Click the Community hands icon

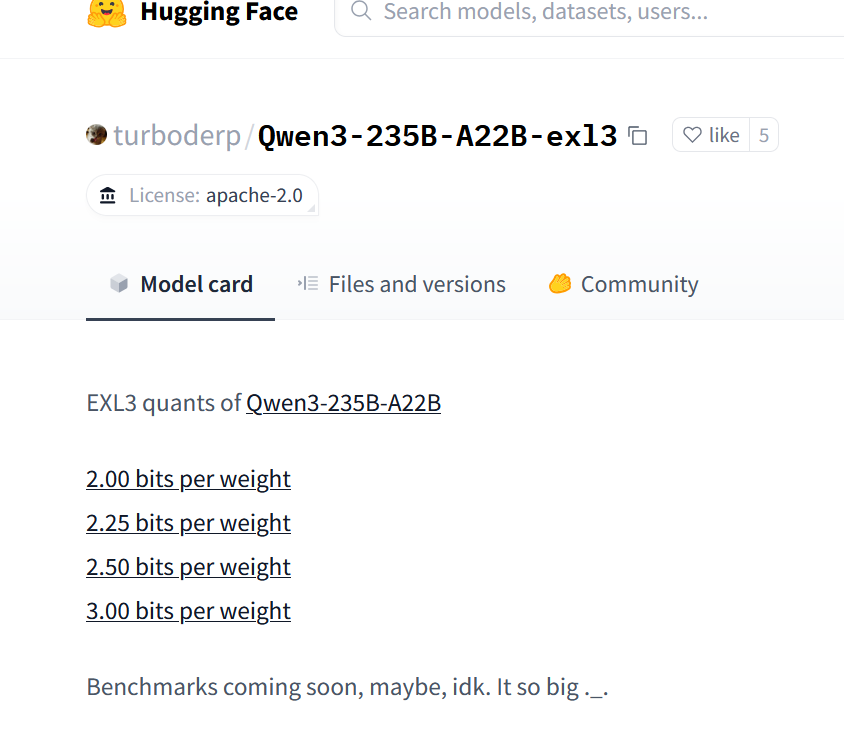click(x=560, y=283)
